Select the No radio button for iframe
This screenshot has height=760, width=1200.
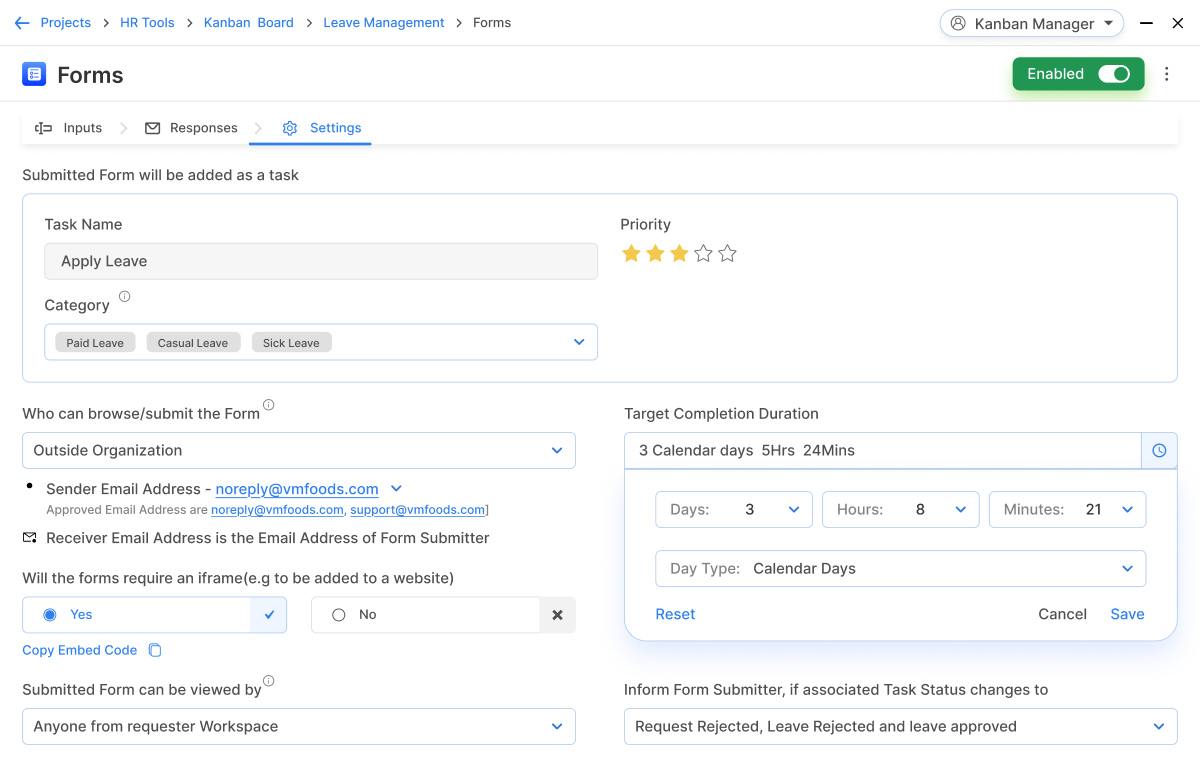[339, 615]
